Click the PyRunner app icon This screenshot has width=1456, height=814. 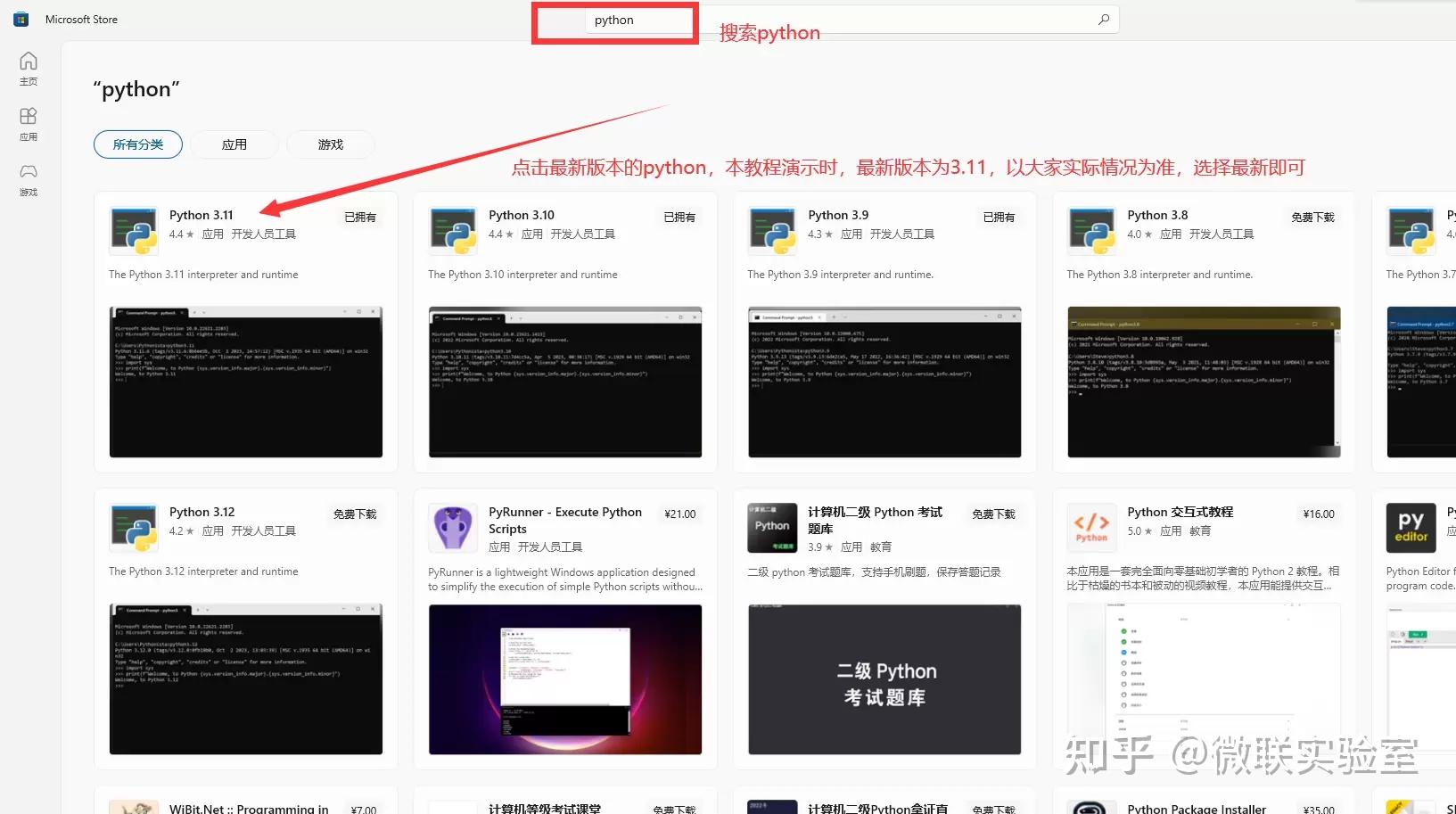[453, 527]
